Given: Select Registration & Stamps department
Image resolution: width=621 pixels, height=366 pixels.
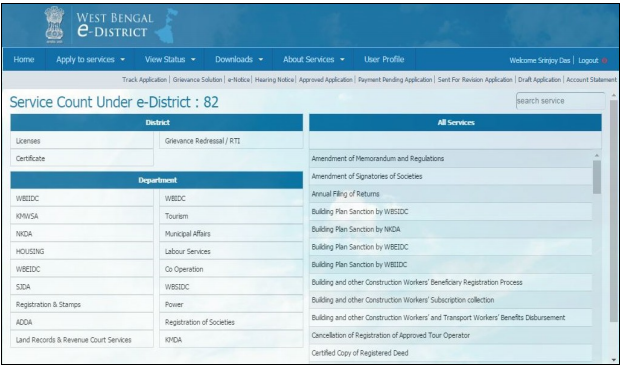Looking at the screenshot, I should (x=82, y=305).
